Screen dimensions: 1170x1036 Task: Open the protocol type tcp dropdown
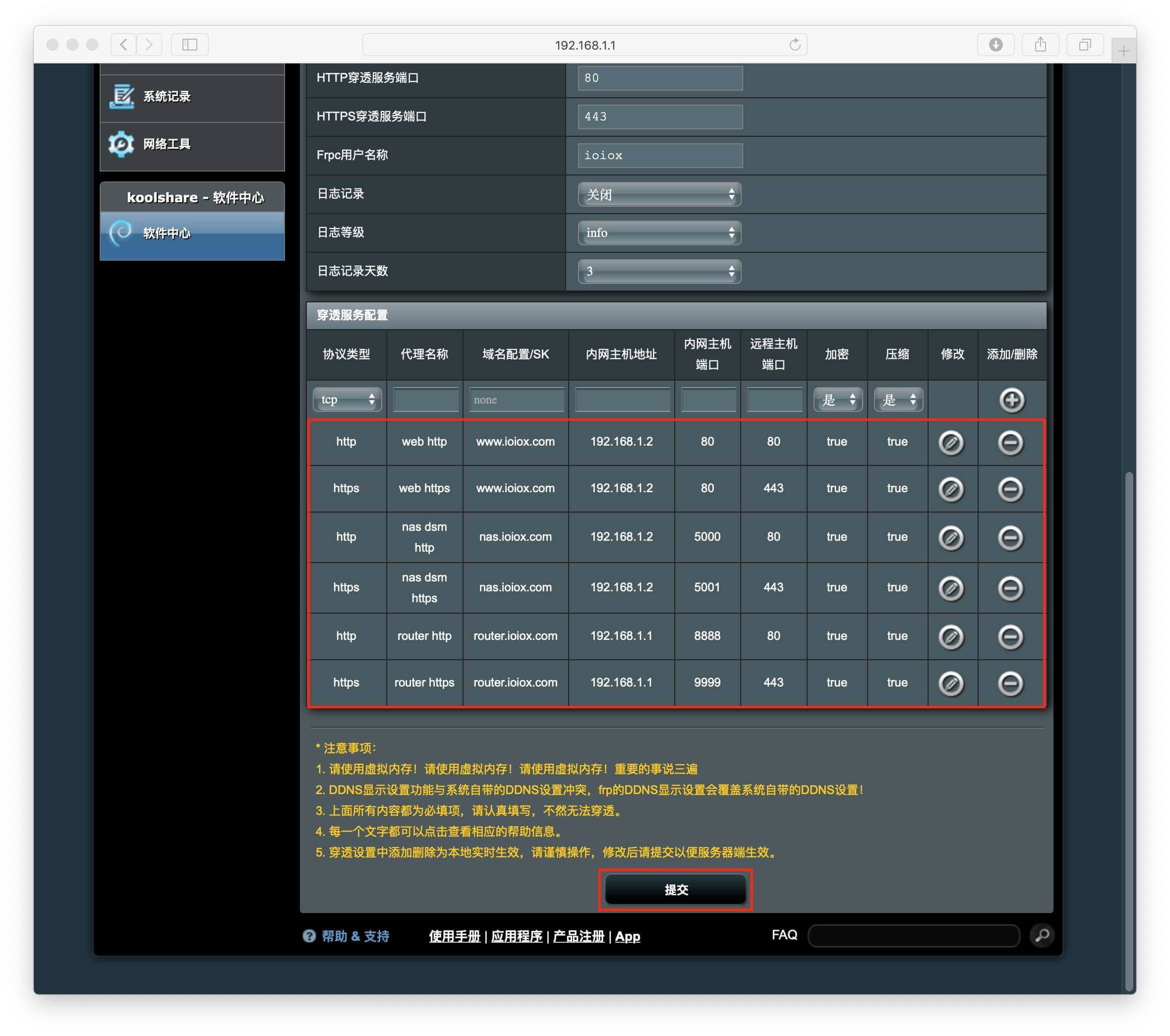click(347, 400)
